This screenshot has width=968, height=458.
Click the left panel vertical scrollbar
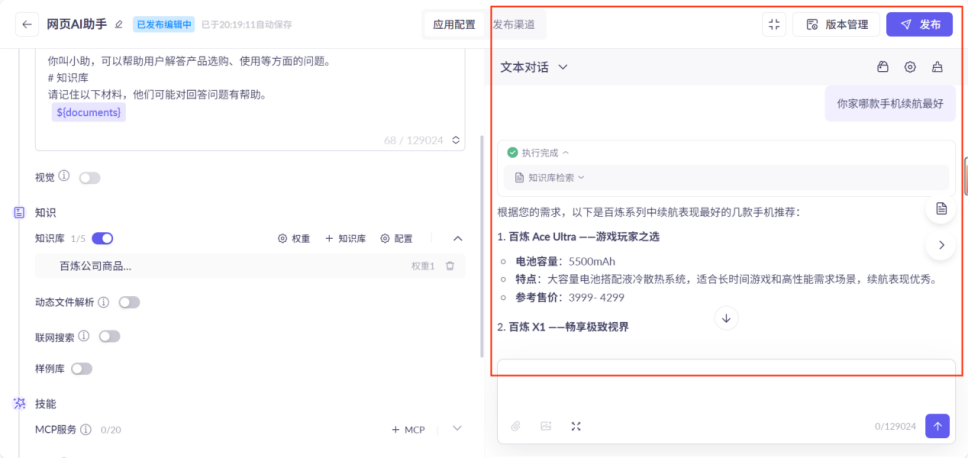(x=482, y=247)
